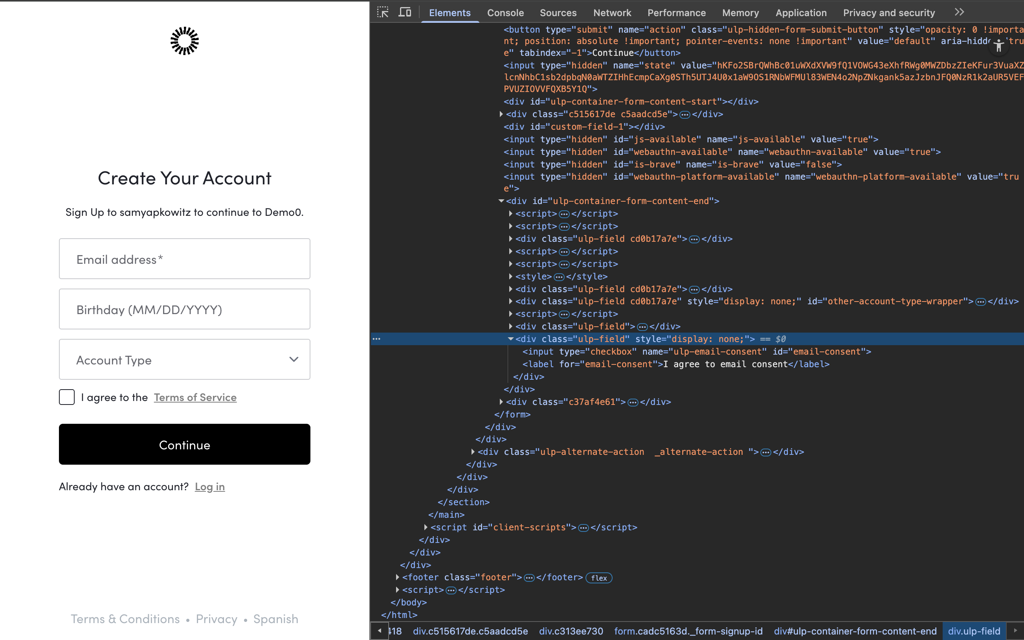Click the Email address input field
Screen dimensions: 1024x640
point(184,258)
